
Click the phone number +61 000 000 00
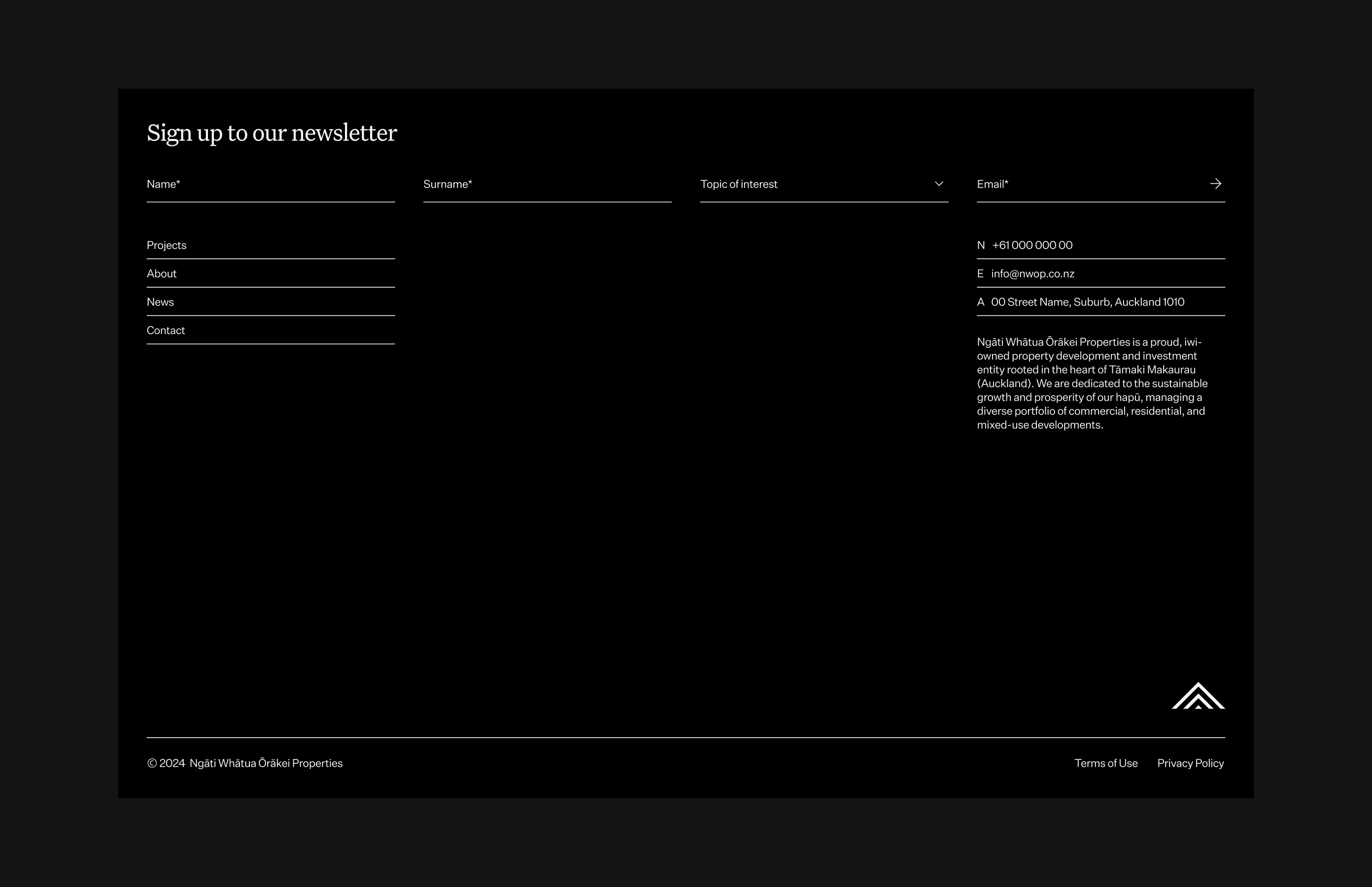coord(1032,245)
